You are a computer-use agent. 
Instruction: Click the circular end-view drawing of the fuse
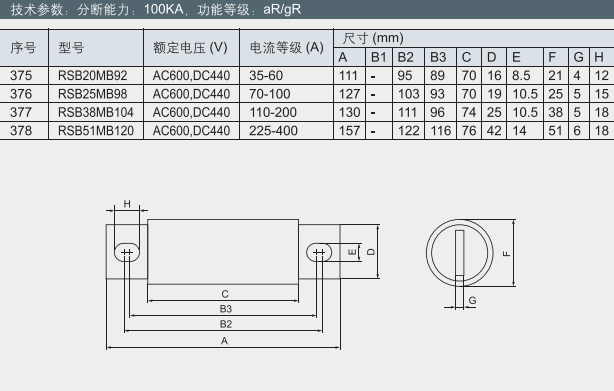(459, 253)
